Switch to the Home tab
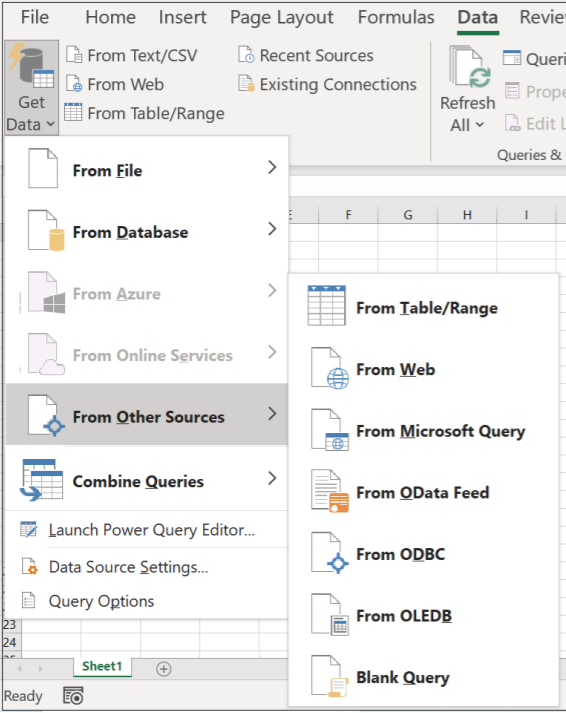The width and height of the screenshot is (566, 713). pos(110,17)
